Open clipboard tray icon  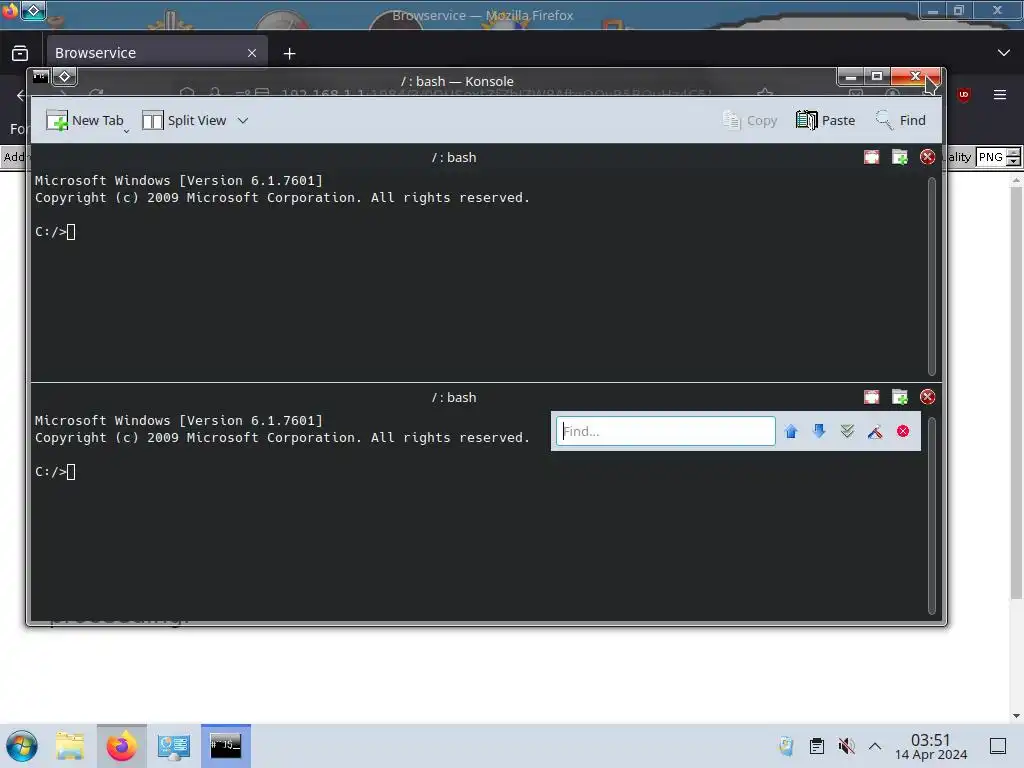816,746
